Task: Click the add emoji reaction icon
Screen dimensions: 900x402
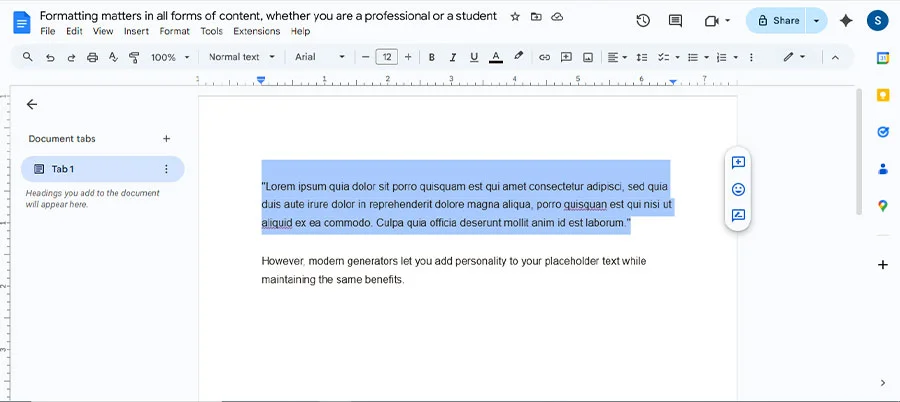Action: (738, 189)
